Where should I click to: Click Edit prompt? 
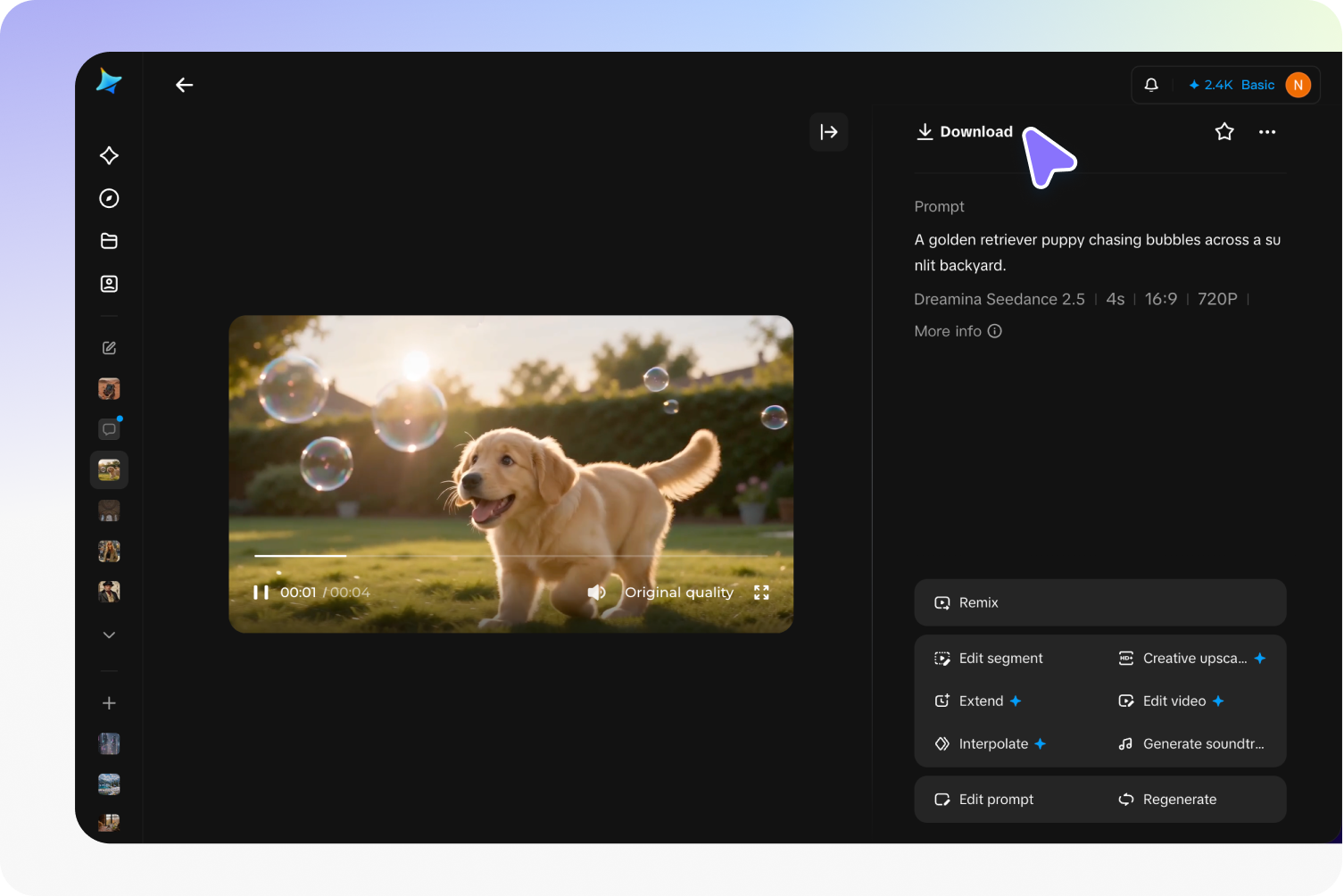[x=984, y=800]
